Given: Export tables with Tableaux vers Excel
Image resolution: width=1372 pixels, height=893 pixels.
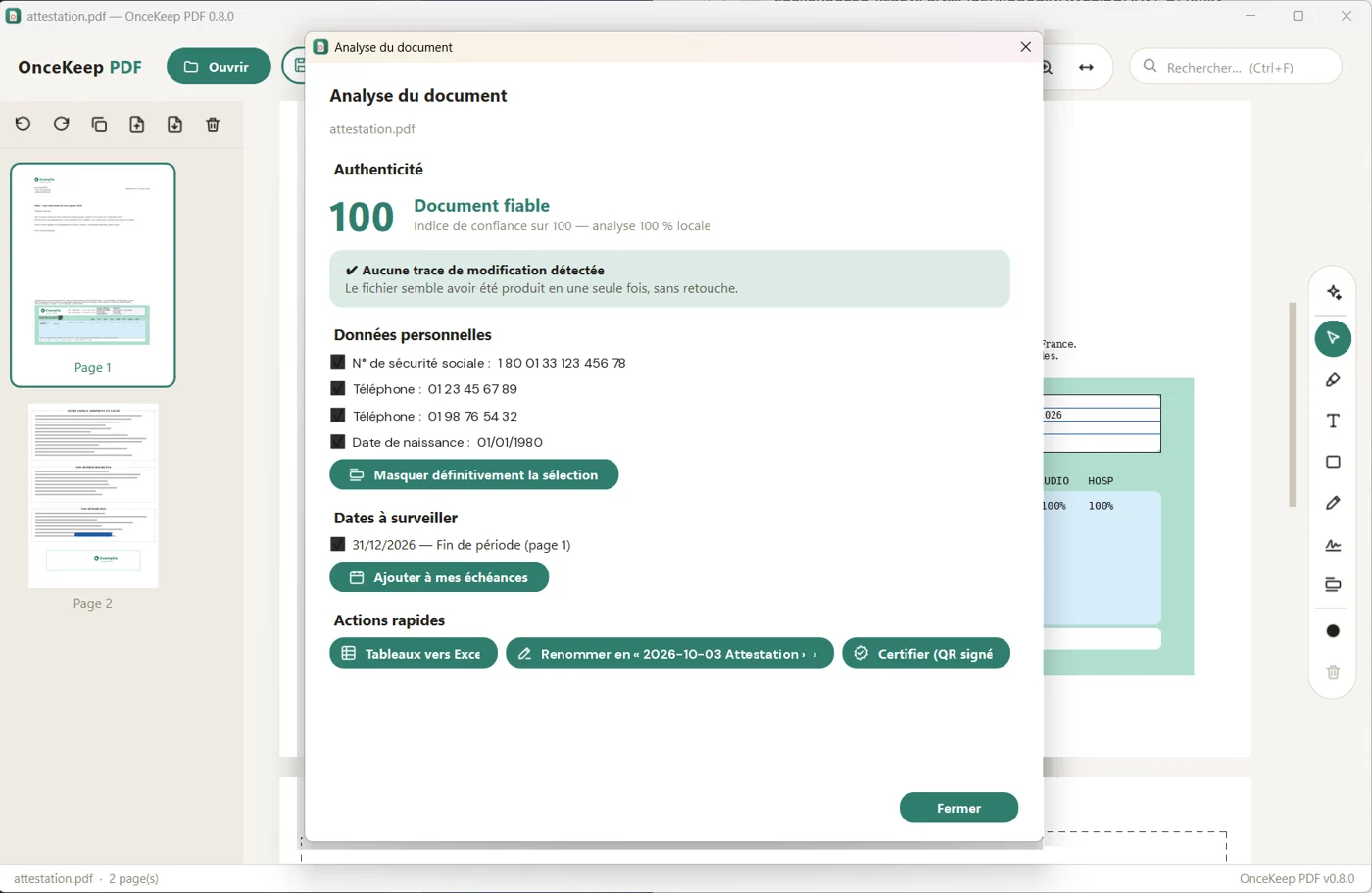Looking at the screenshot, I should [414, 654].
